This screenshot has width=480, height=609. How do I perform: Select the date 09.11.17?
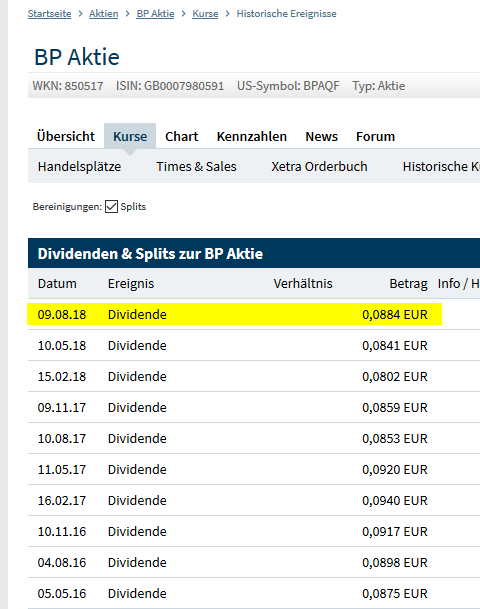[62, 408]
